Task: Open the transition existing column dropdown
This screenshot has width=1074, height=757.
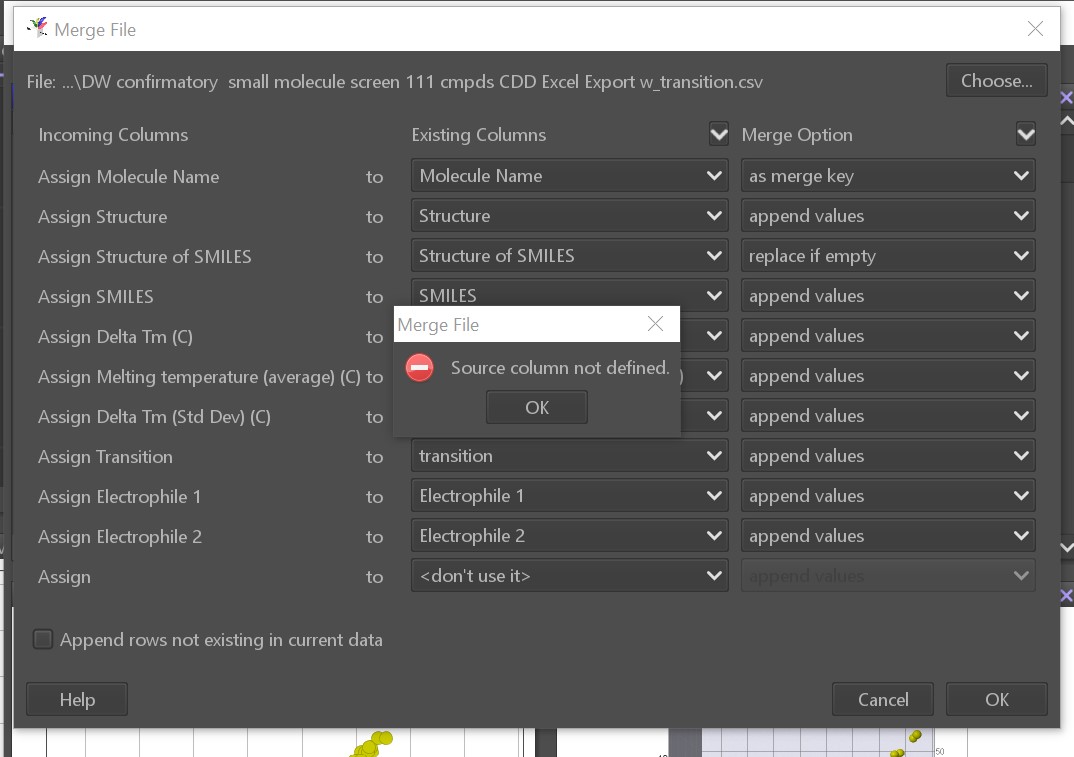Action: 569,456
